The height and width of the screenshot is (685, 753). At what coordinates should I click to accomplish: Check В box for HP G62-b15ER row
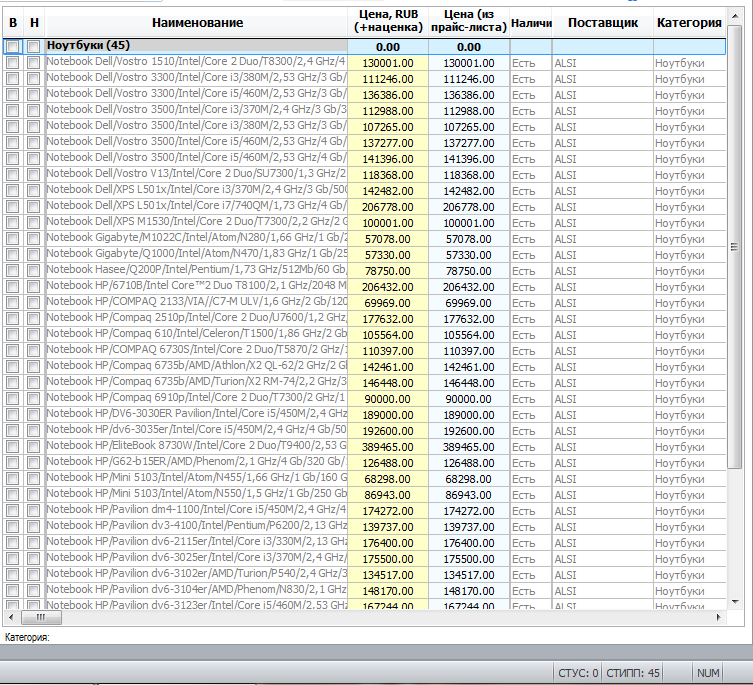13,463
